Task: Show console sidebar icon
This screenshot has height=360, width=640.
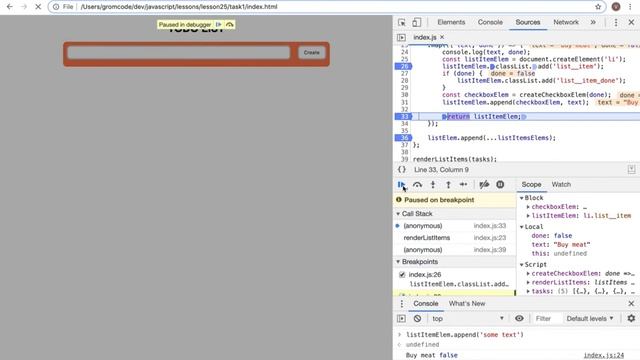Action: tap(401, 318)
